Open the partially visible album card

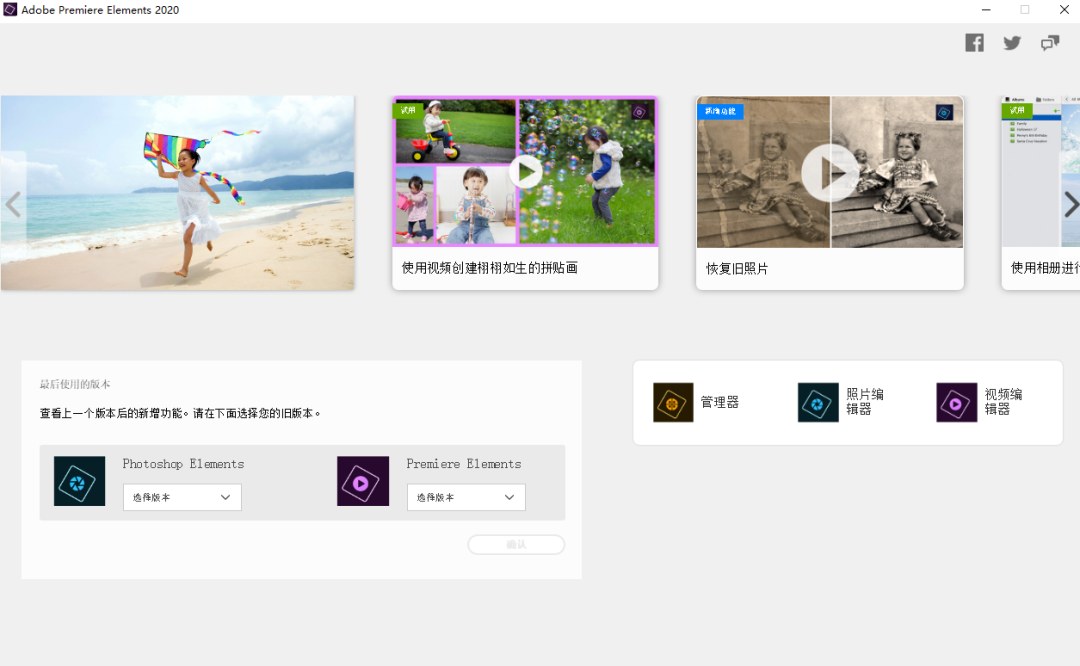[1040, 192]
